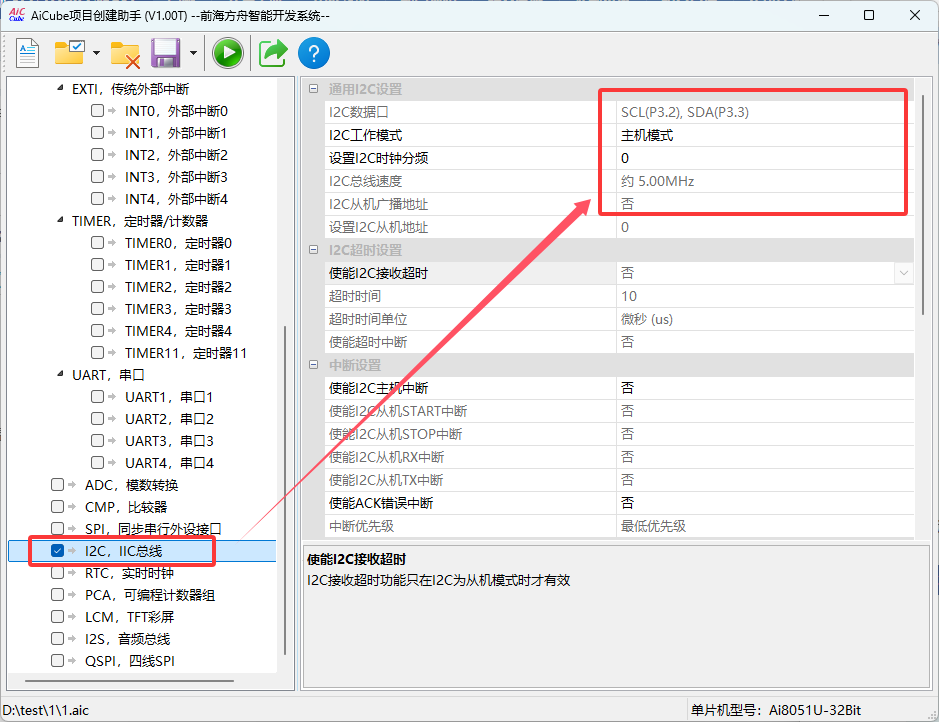Enable the TIMER3 checkbox
The height and width of the screenshot is (722, 939).
point(97,308)
